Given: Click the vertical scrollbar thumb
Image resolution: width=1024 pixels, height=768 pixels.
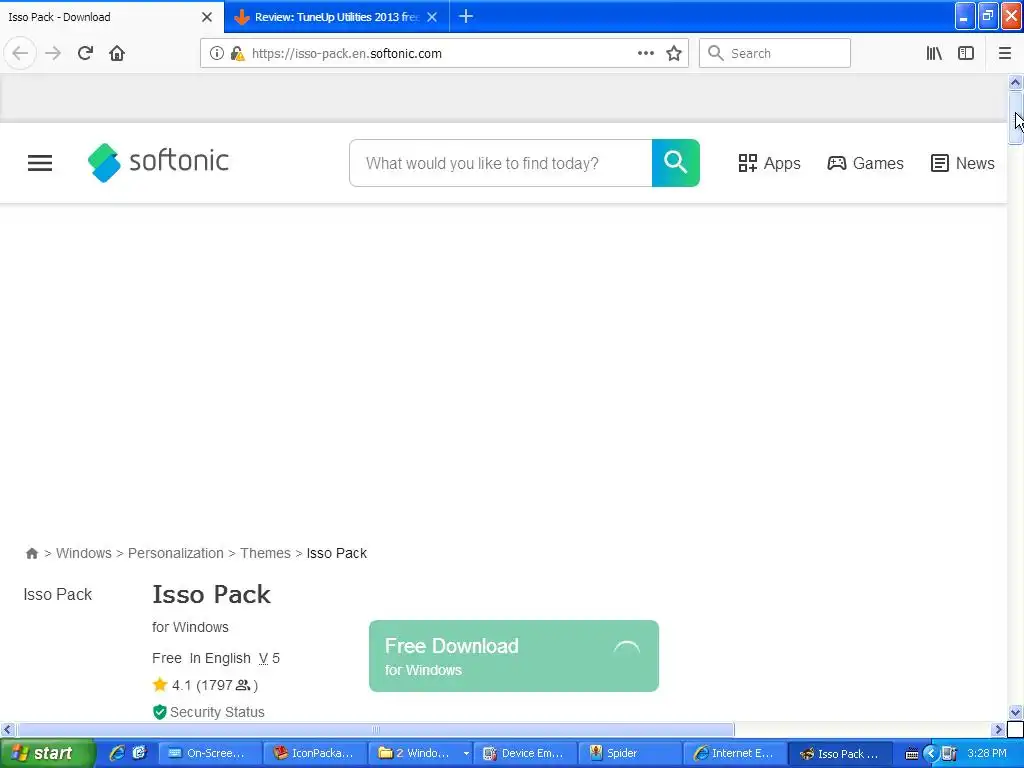Looking at the screenshot, I should [x=1016, y=118].
